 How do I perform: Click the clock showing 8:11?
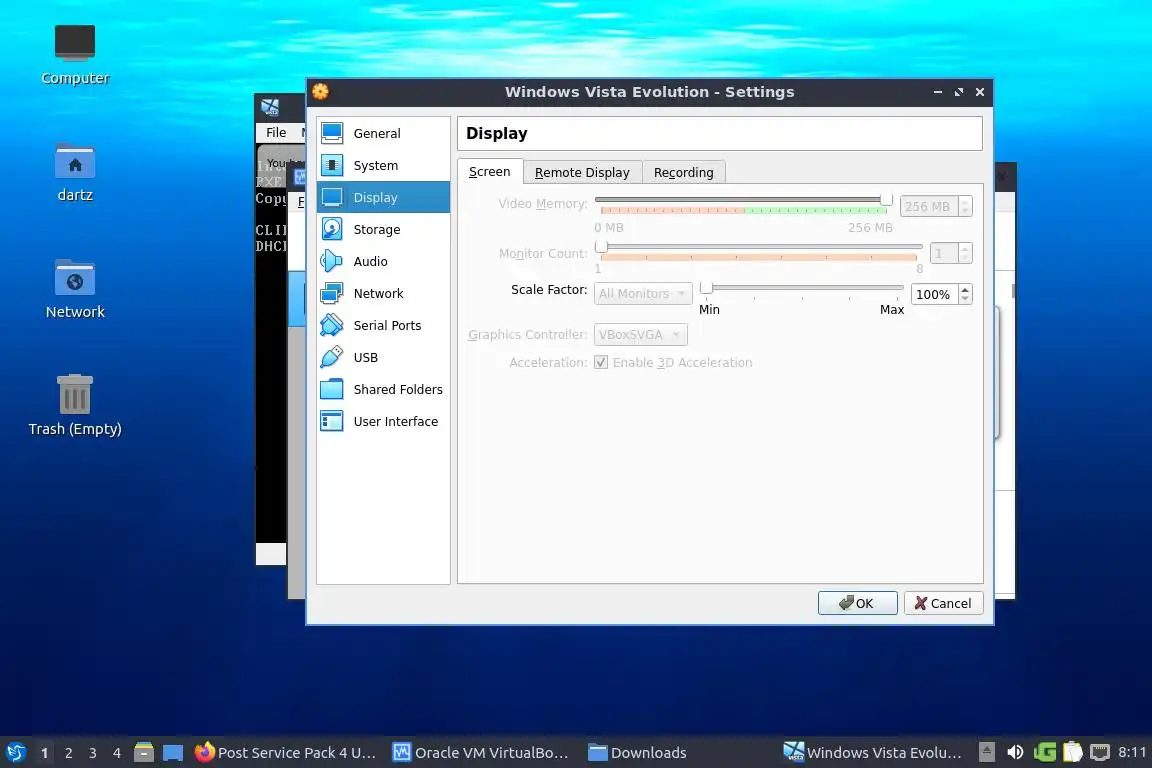click(1131, 752)
